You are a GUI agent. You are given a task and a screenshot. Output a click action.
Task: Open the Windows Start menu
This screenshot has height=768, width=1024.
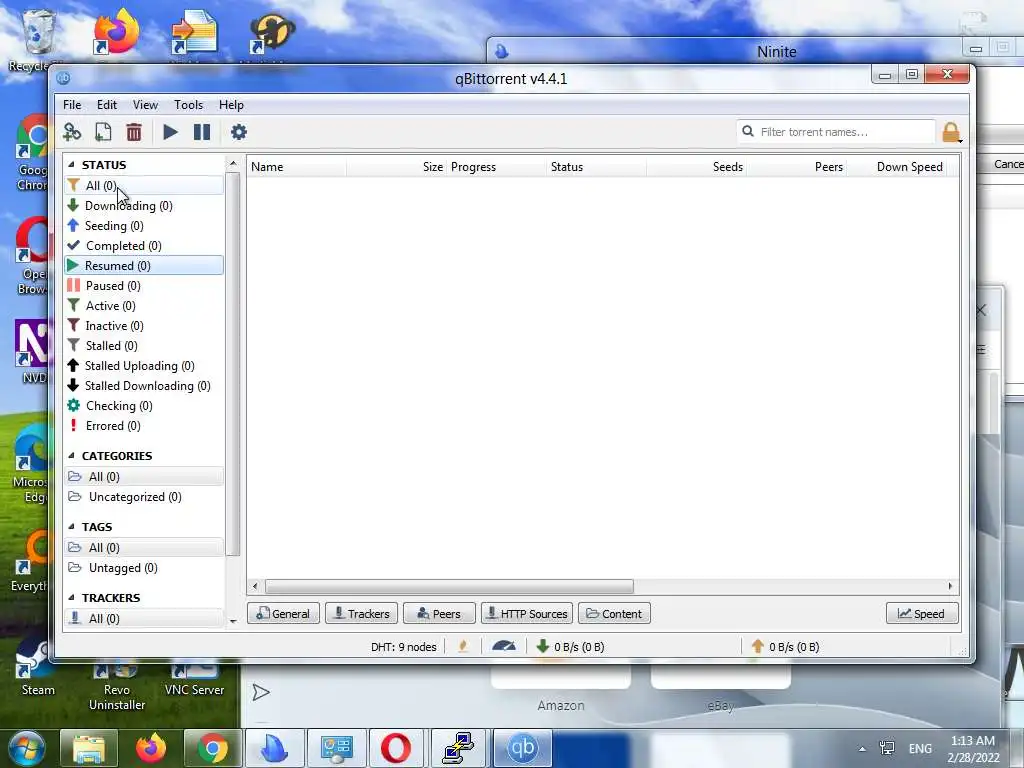tap(26, 748)
